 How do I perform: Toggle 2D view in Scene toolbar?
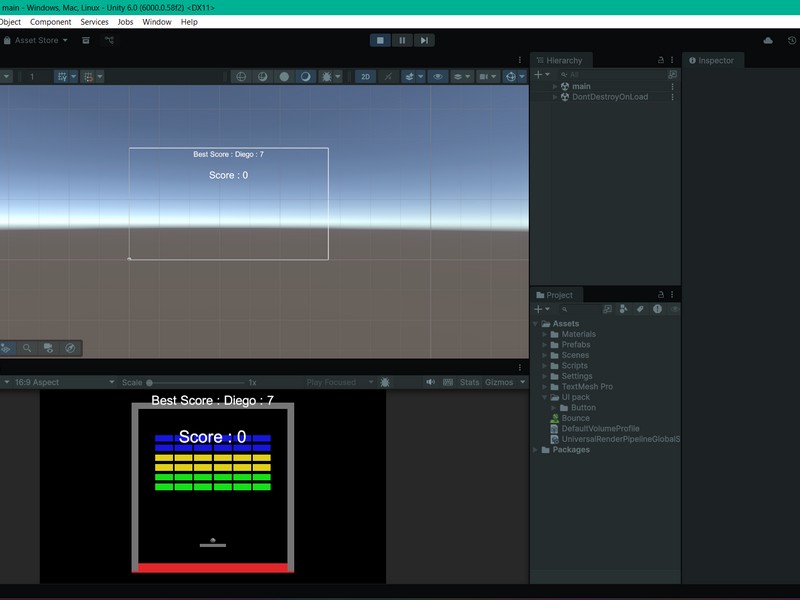[x=366, y=77]
